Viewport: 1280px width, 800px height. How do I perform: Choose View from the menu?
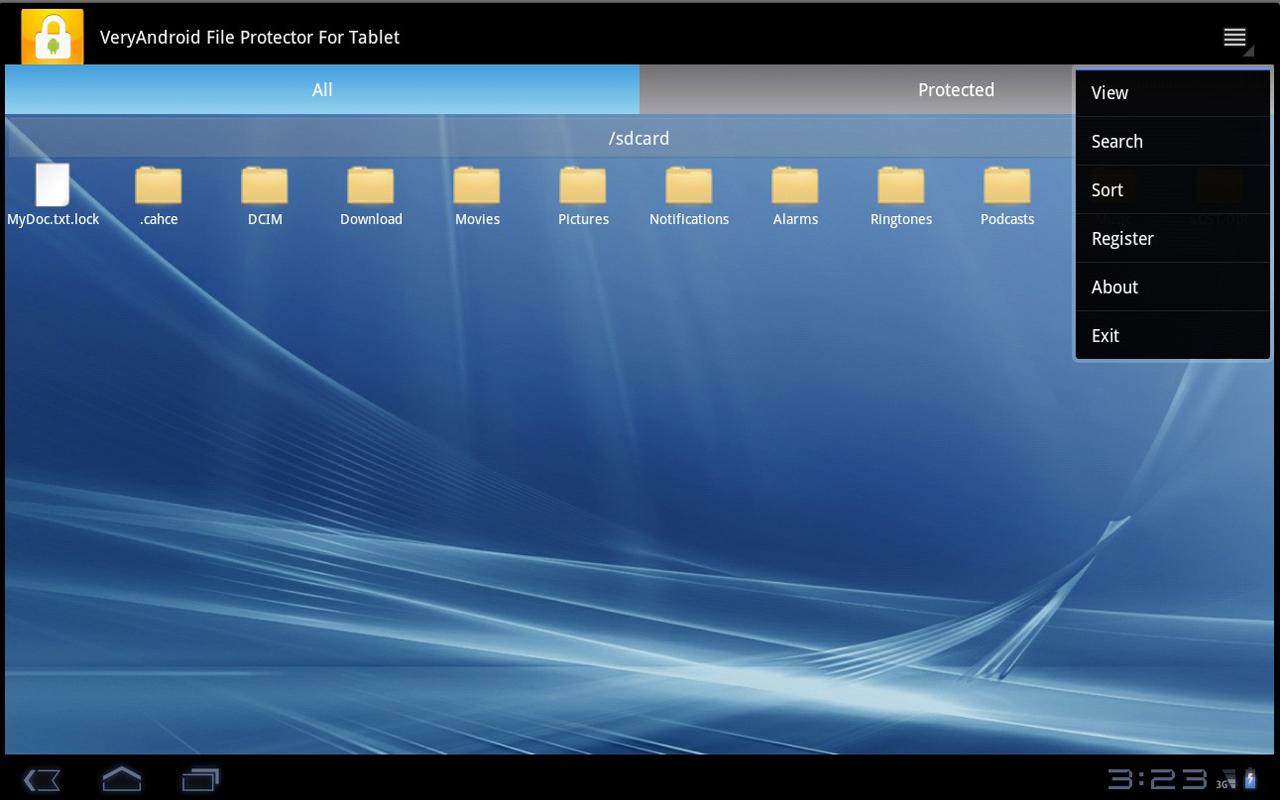[x=1172, y=93]
